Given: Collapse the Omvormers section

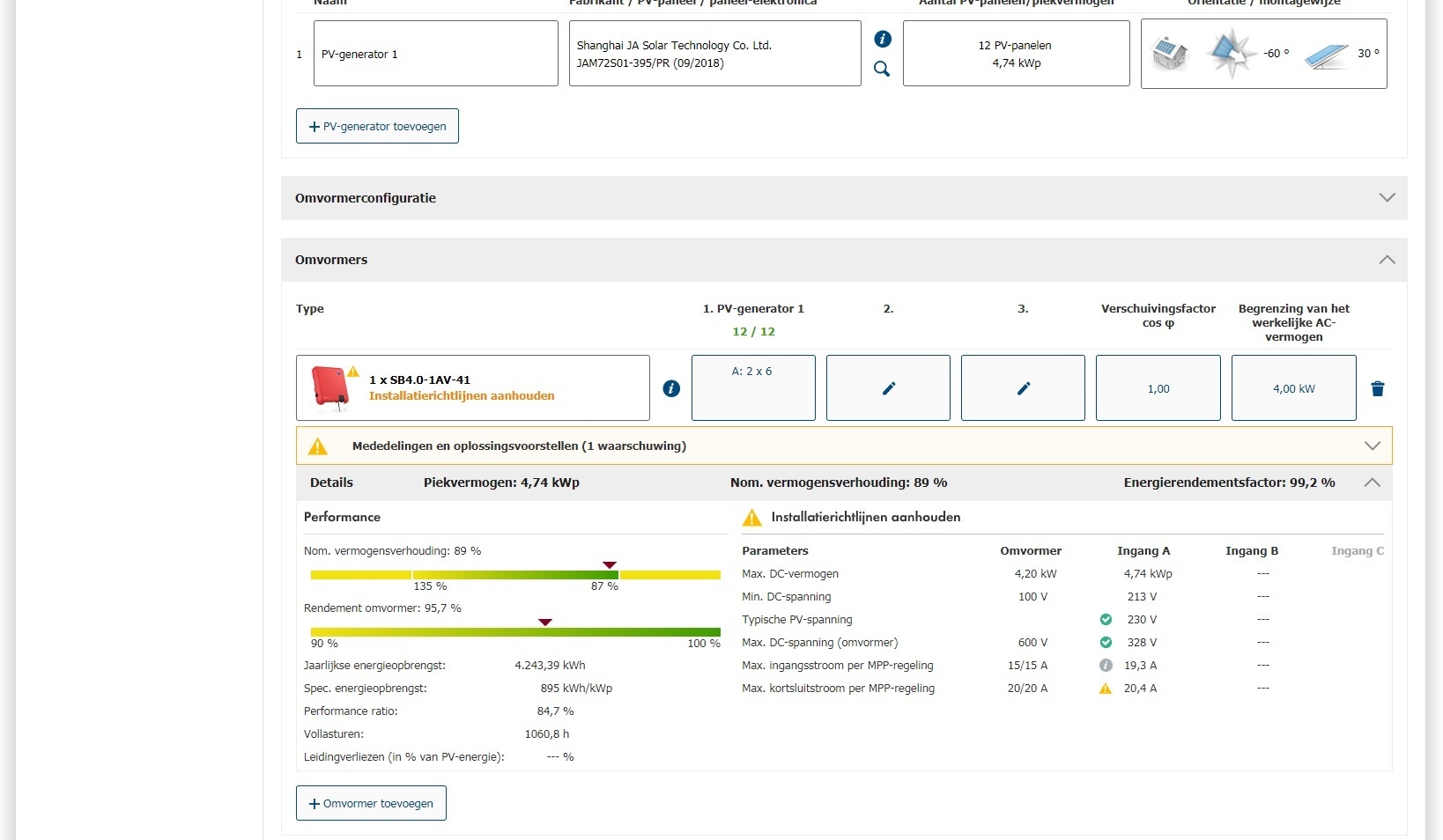Looking at the screenshot, I should (1387, 260).
